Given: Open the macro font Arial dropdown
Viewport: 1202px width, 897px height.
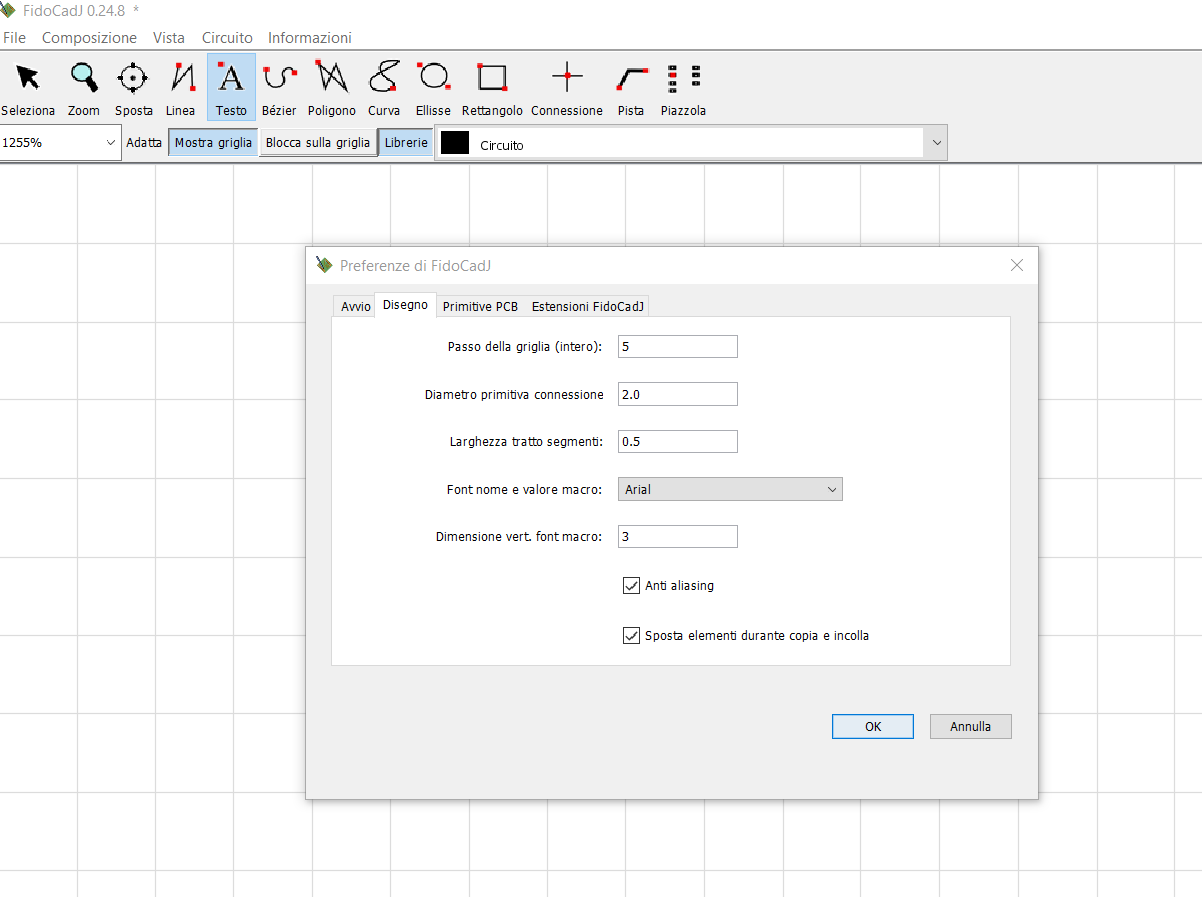Looking at the screenshot, I should [730, 490].
